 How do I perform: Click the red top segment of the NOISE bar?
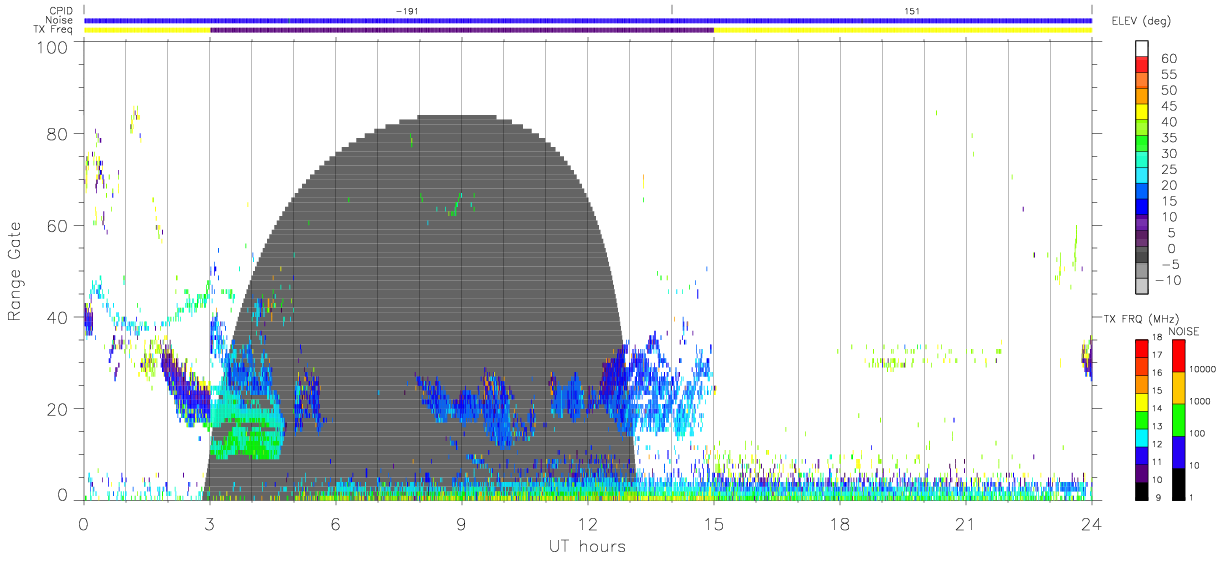[x=1177, y=355]
